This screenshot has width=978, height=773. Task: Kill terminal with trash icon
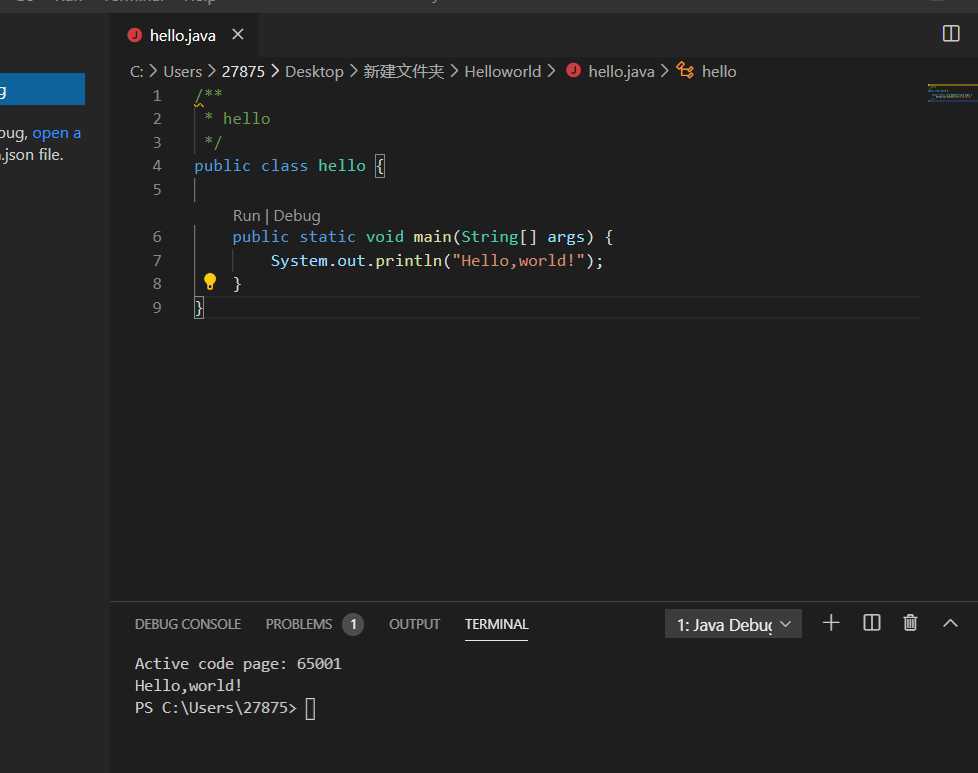tap(910, 623)
